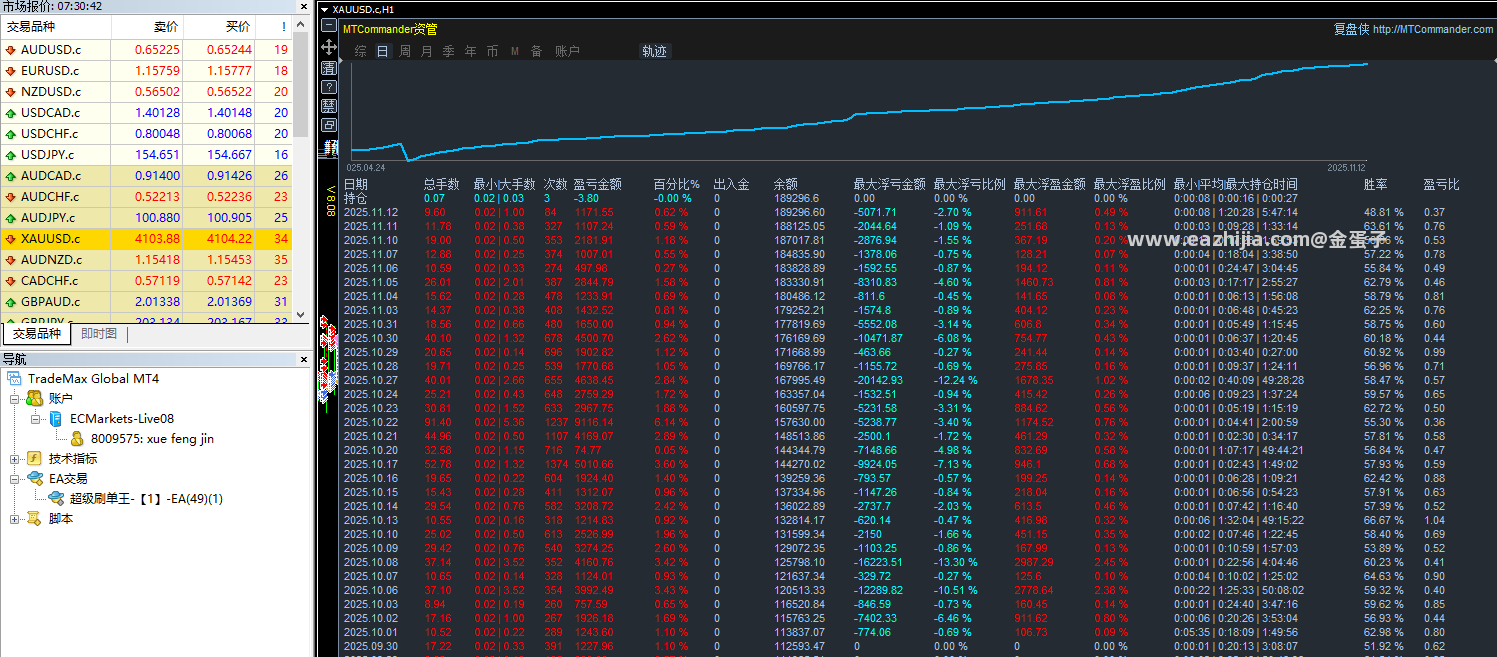Click the 卖价 column header
The image size is (1497, 657).
click(x=147, y=27)
